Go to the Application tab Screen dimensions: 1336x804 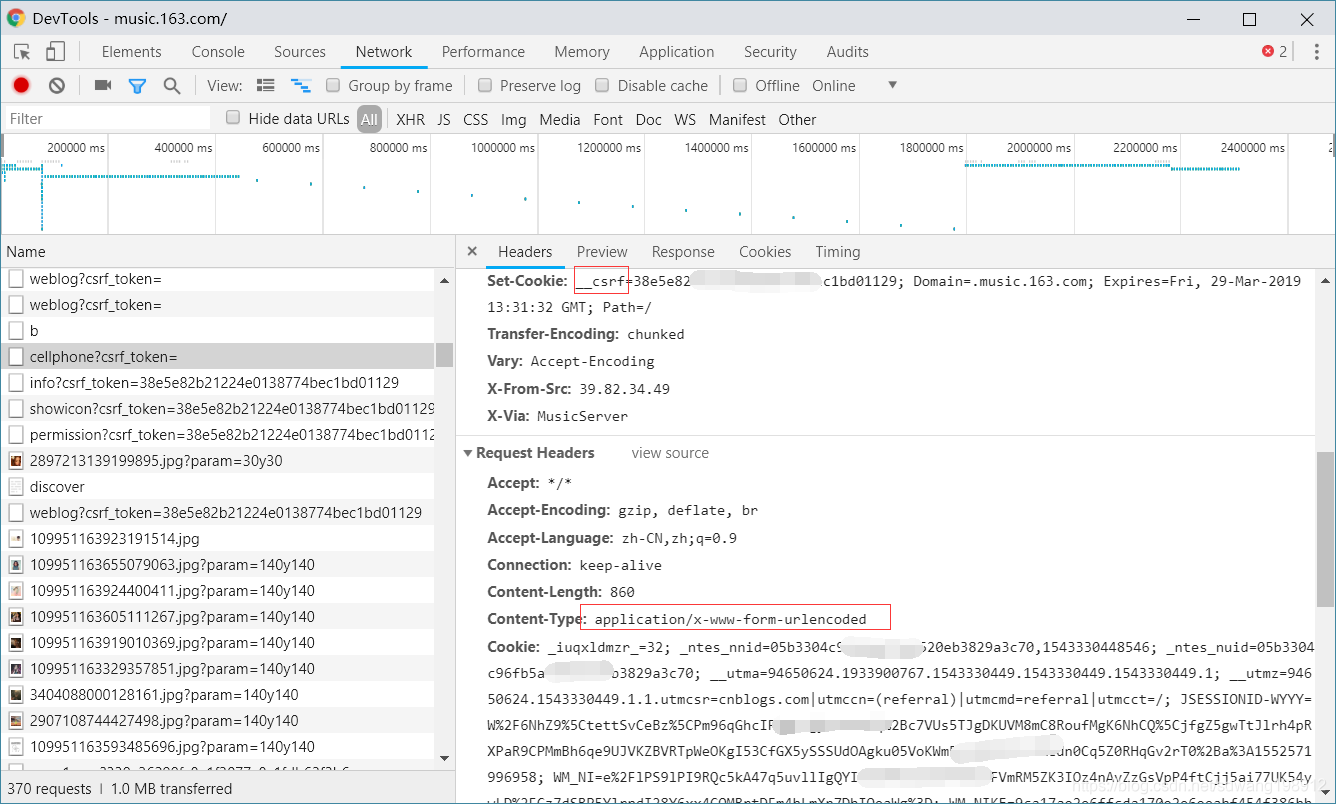click(677, 52)
